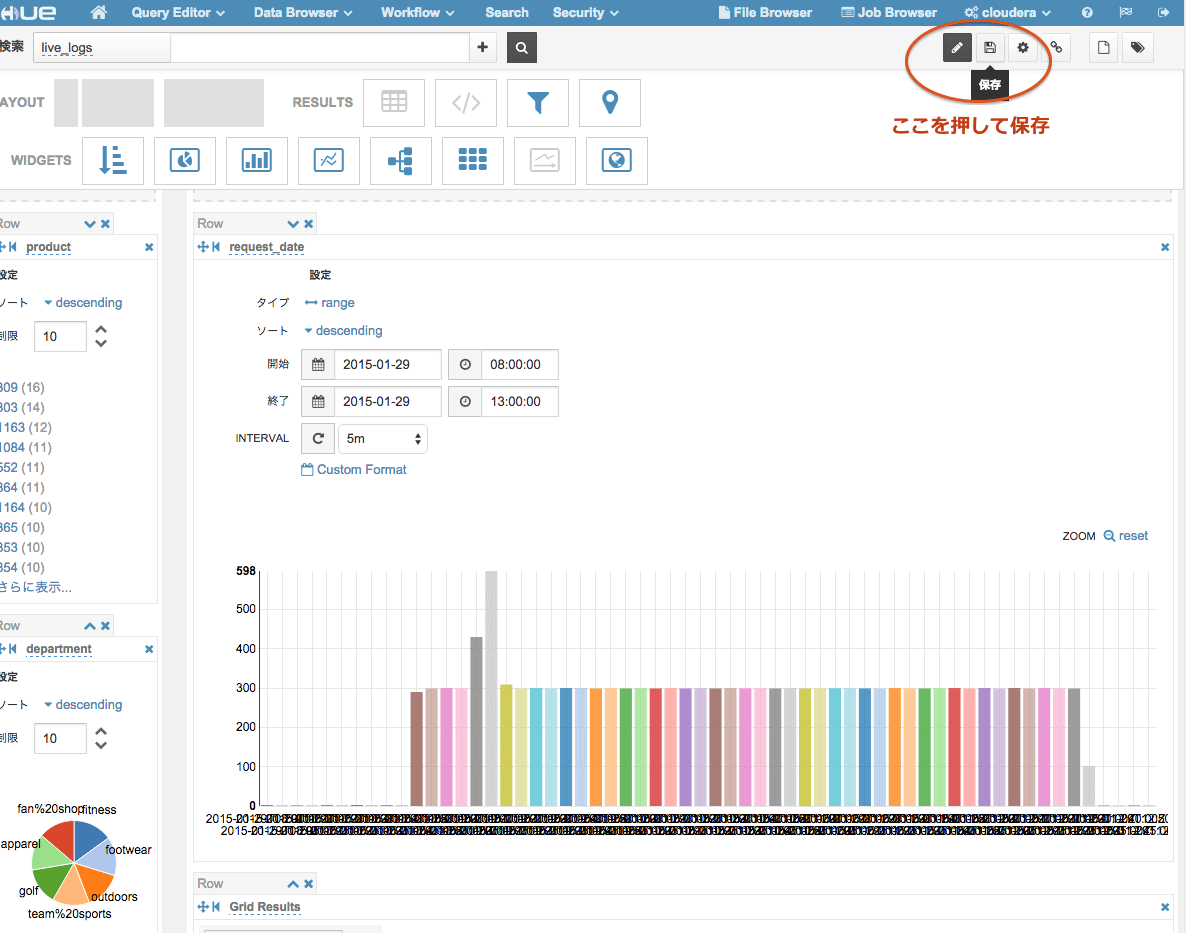Pick the map marker results icon
The height and width of the screenshot is (933, 1186).
pyautogui.click(x=610, y=102)
